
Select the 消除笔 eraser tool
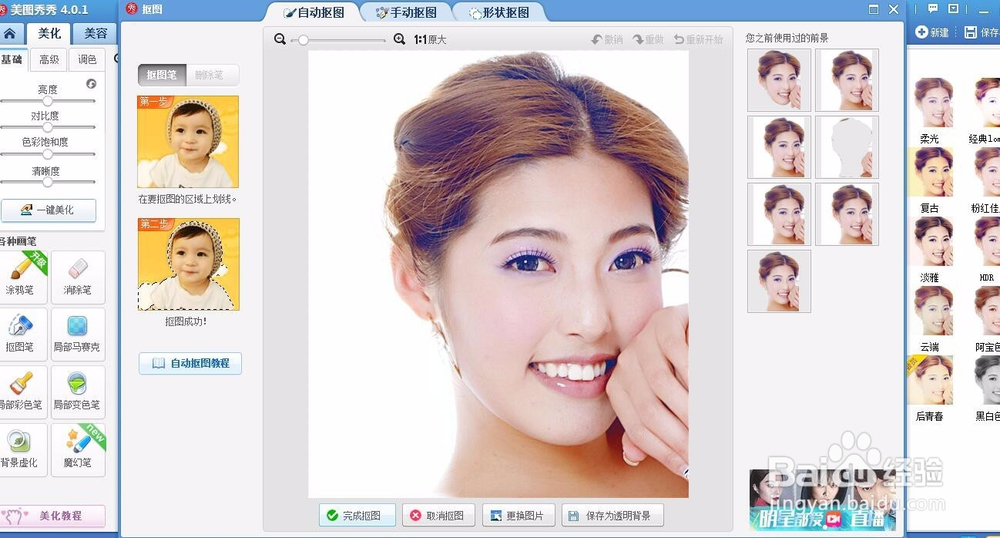(x=78, y=275)
